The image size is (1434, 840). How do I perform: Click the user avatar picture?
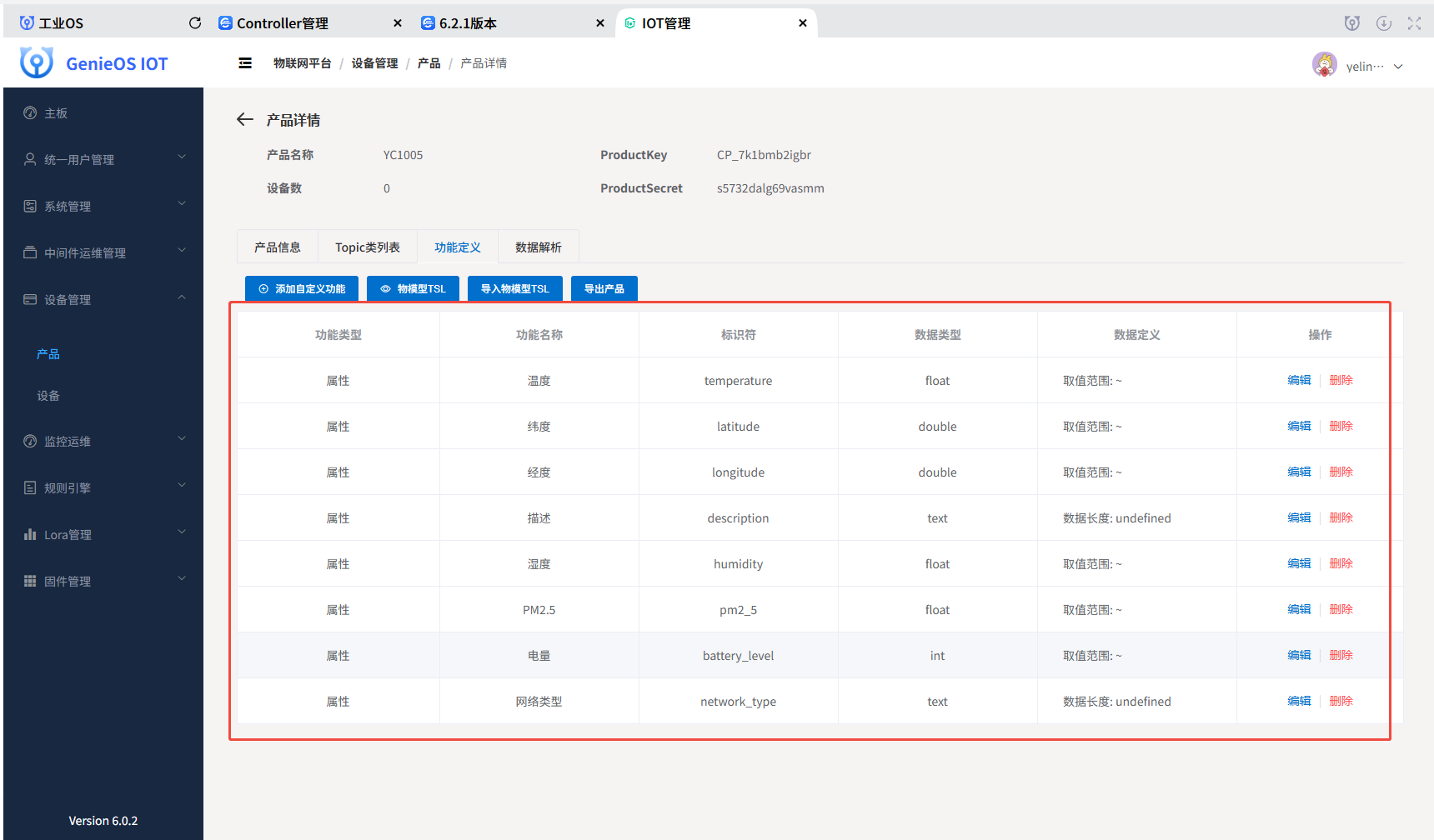1324,65
